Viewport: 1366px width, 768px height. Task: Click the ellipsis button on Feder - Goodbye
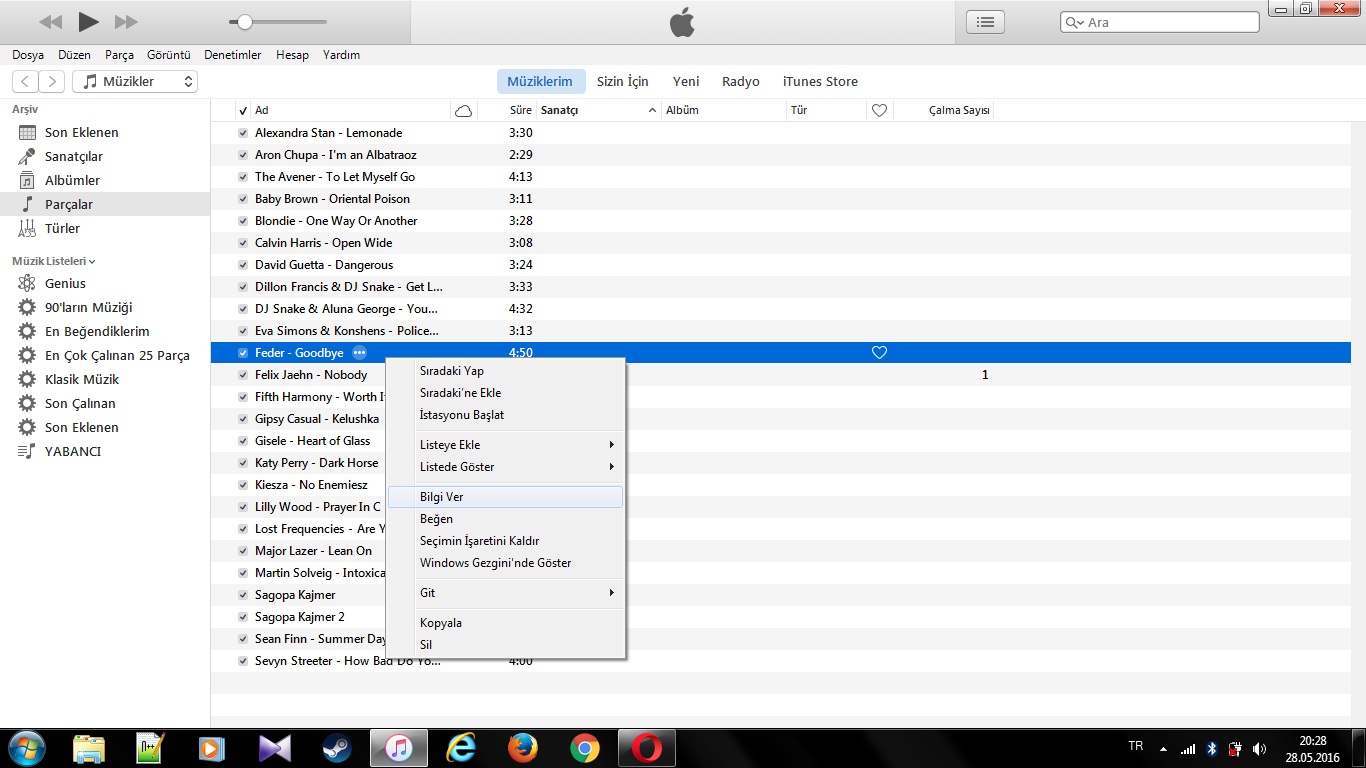[359, 352]
